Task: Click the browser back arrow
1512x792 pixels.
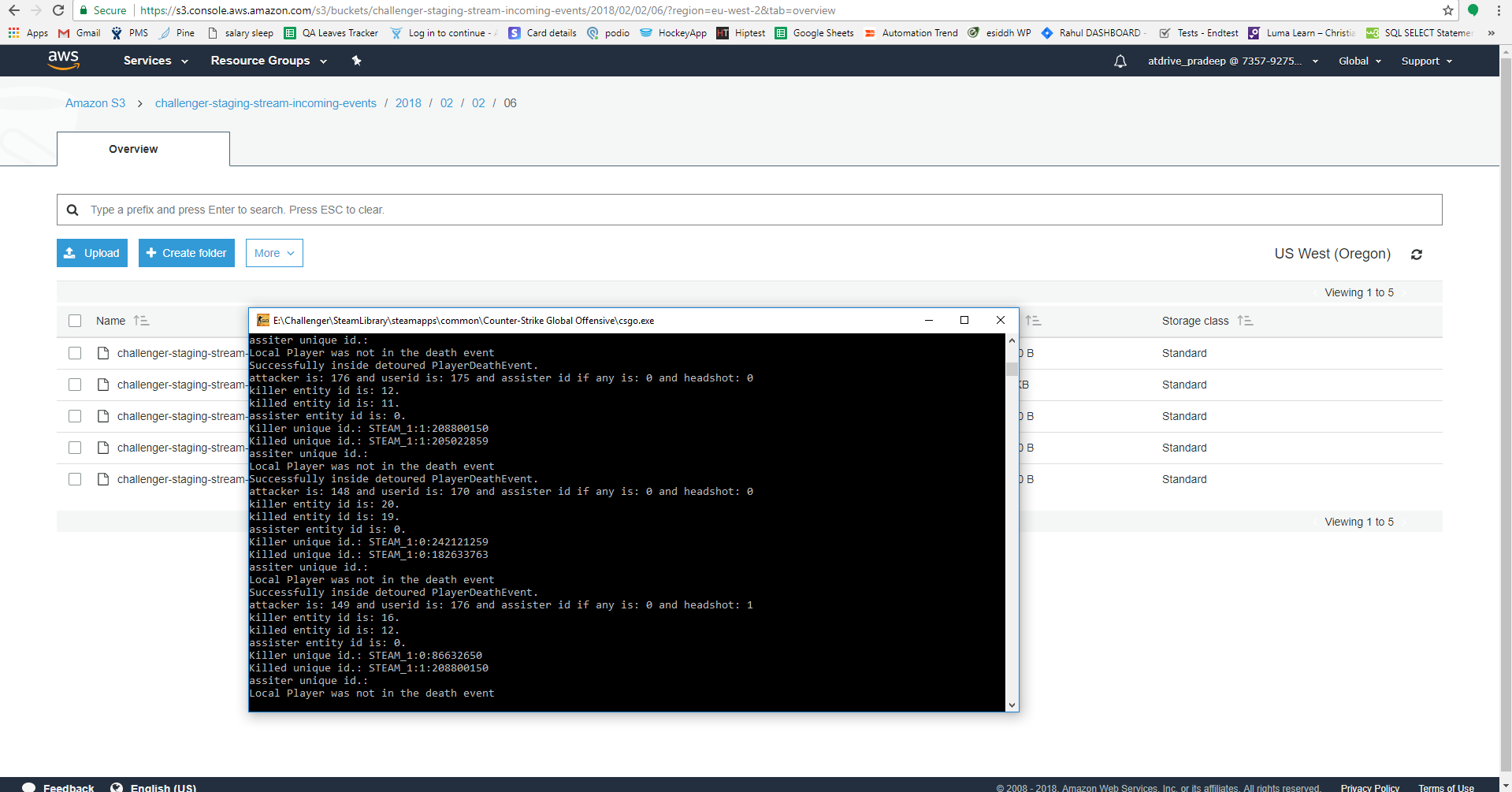Action: click(x=14, y=10)
